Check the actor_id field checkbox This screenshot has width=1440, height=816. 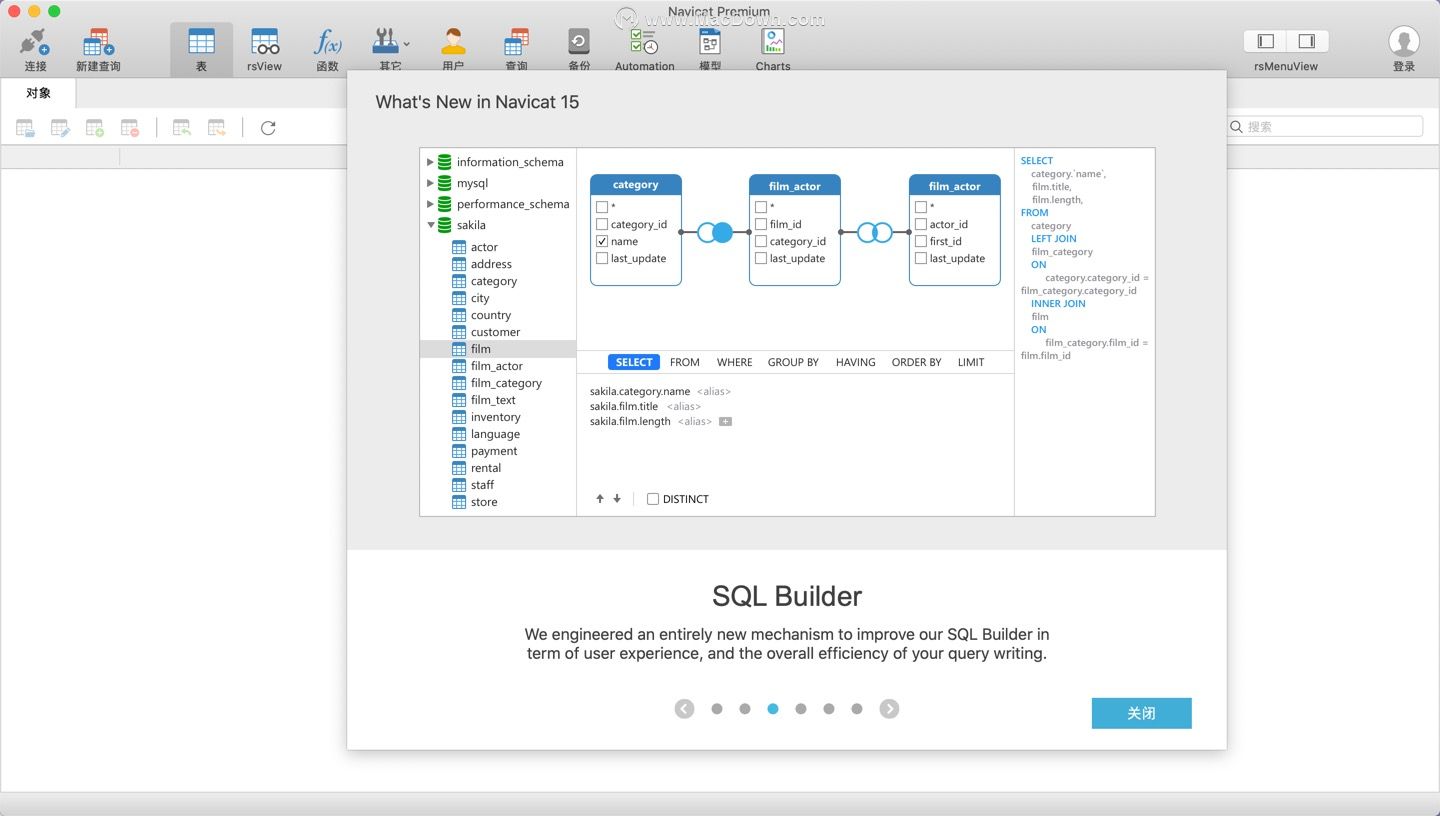click(921, 224)
